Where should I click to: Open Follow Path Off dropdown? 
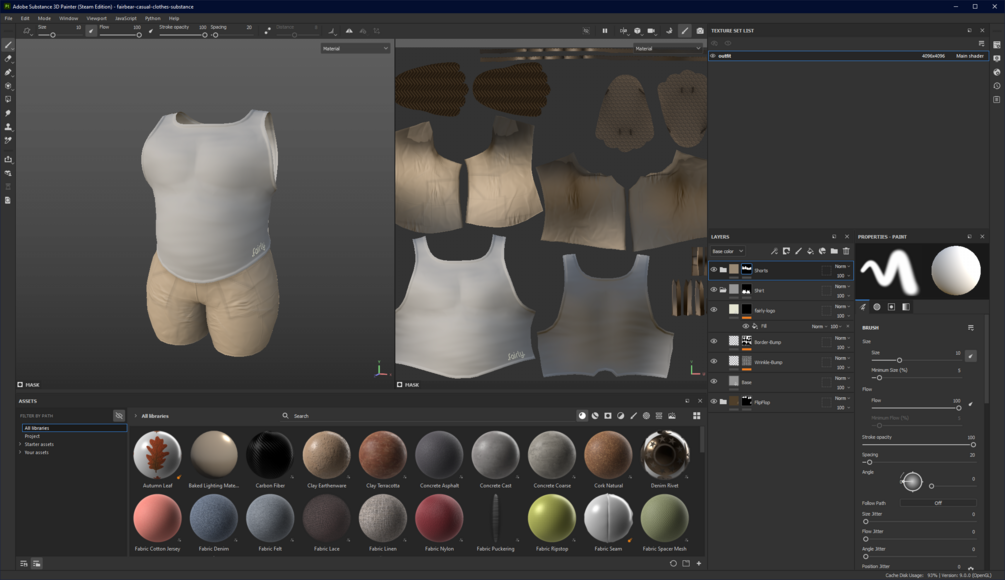pyautogui.click(x=938, y=503)
